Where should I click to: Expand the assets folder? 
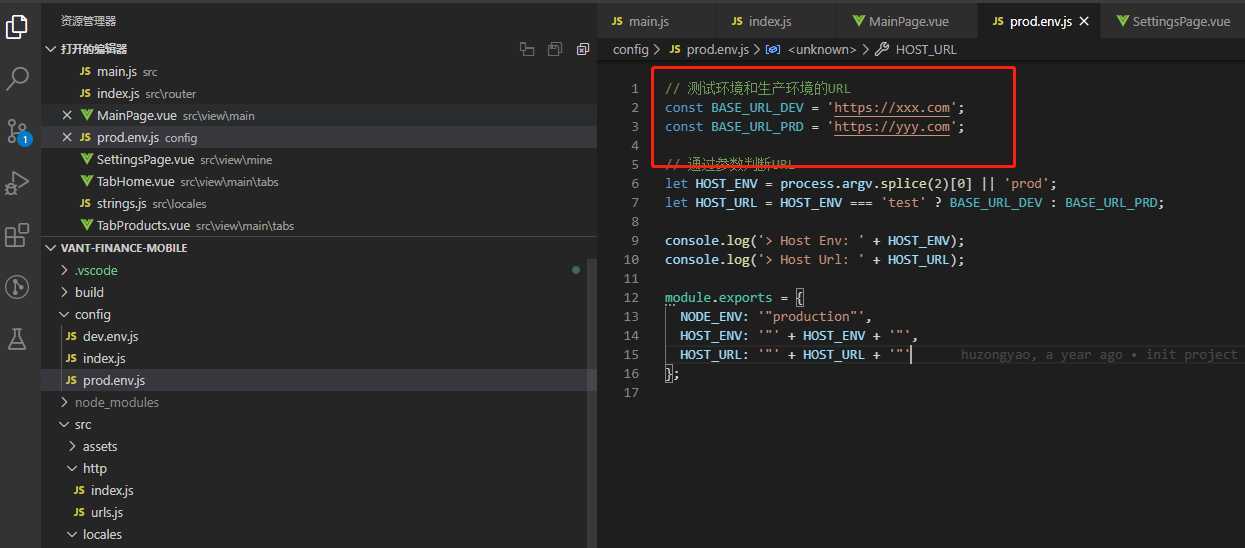(x=99, y=446)
